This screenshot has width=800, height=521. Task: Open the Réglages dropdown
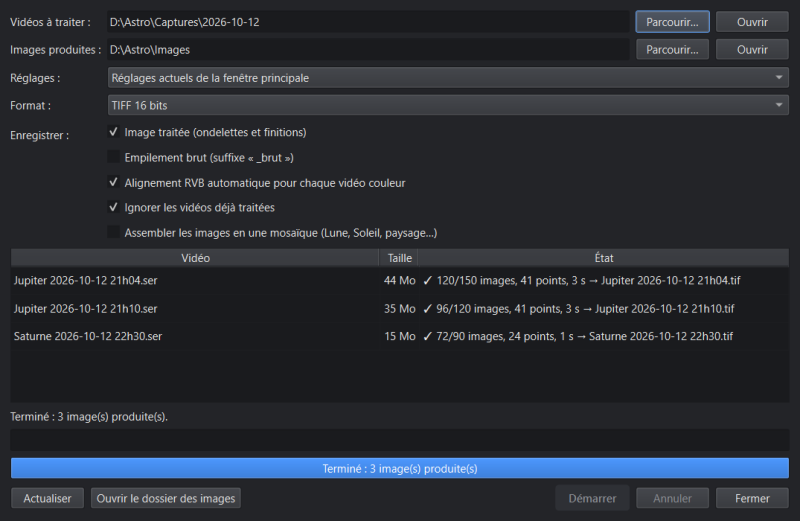(448, 78)
